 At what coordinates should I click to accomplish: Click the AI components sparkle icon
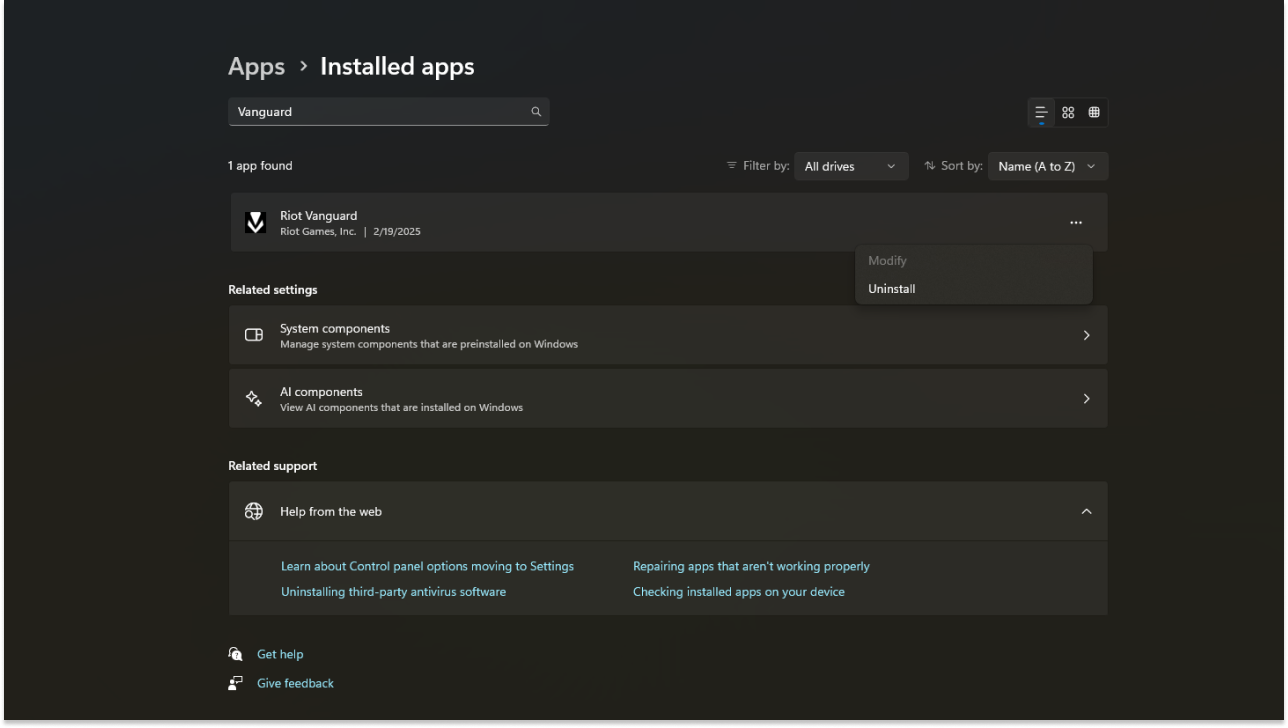[254, 398]
